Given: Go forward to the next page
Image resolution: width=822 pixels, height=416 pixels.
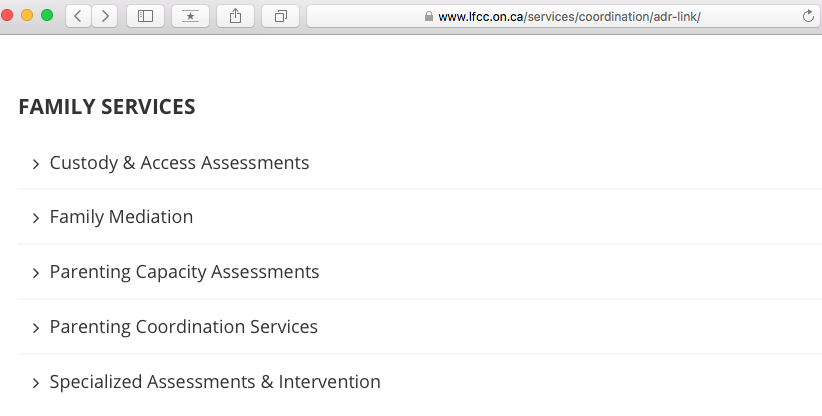Looking at the screenshot, I should tap(104, 16).
